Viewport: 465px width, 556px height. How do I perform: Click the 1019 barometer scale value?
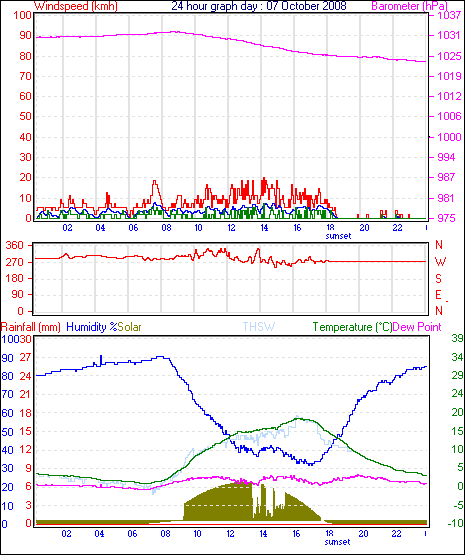pos(449,76)
